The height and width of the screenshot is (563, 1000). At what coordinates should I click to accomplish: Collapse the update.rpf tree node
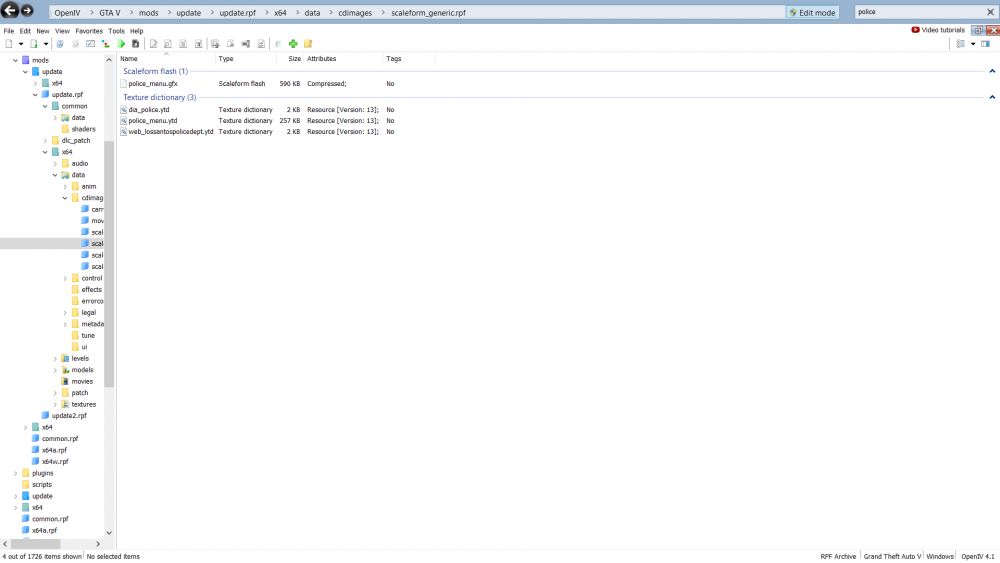coord(35,94)
